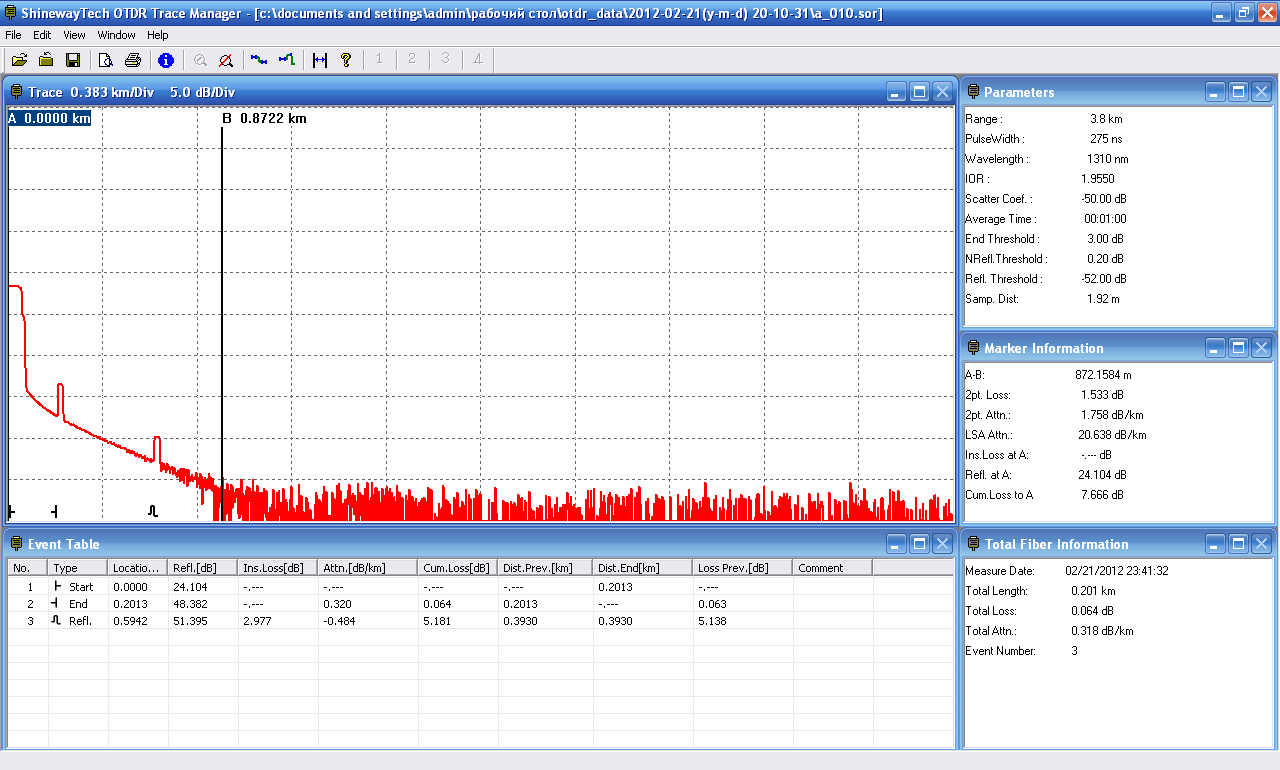Click the Print icon in the toolbar
Screen dimensions: 1280x770
tap(132, 60)
